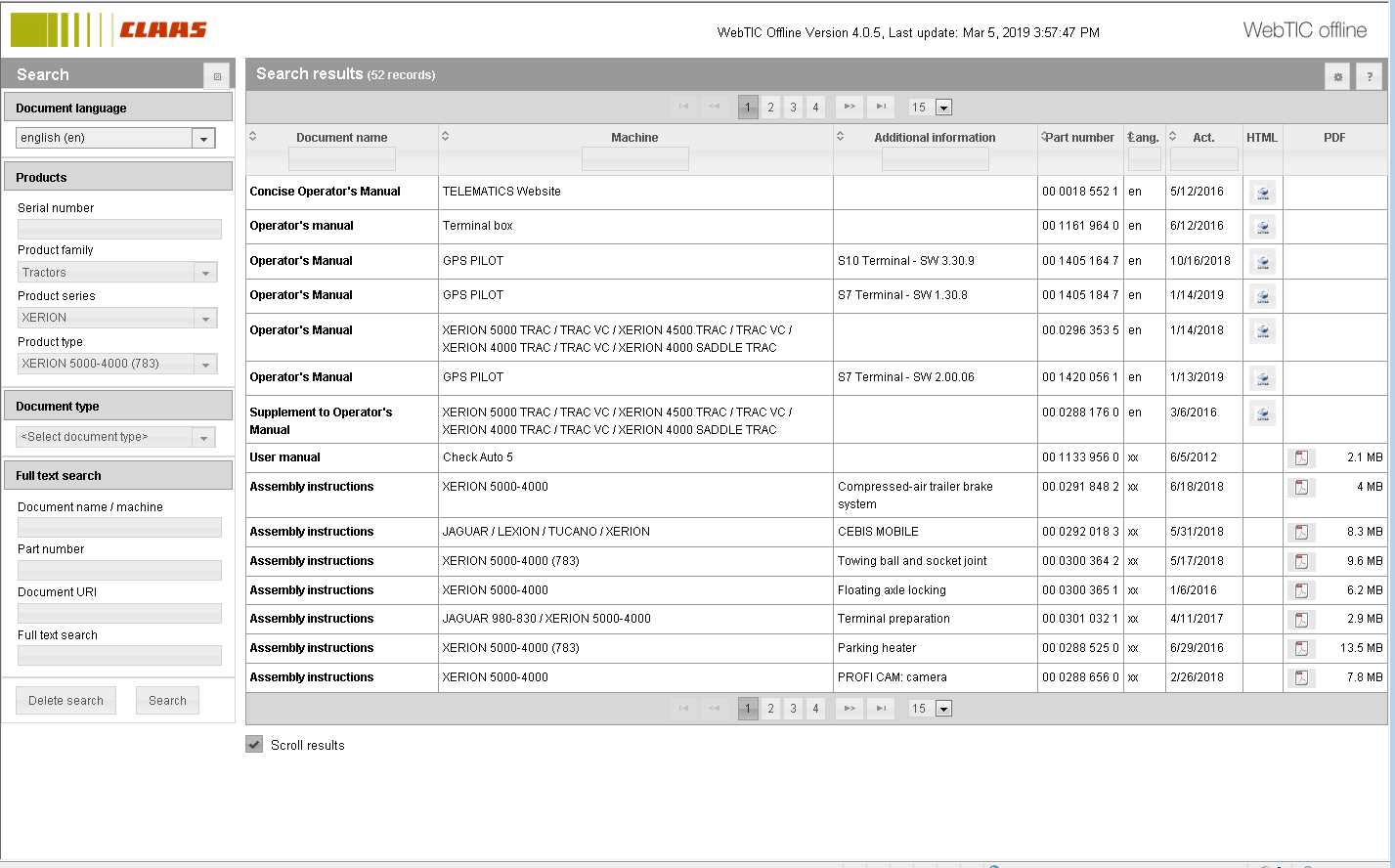Click settings gear icon in results header
This screenshot has height=868, width=1395.
click(1337, 76)
